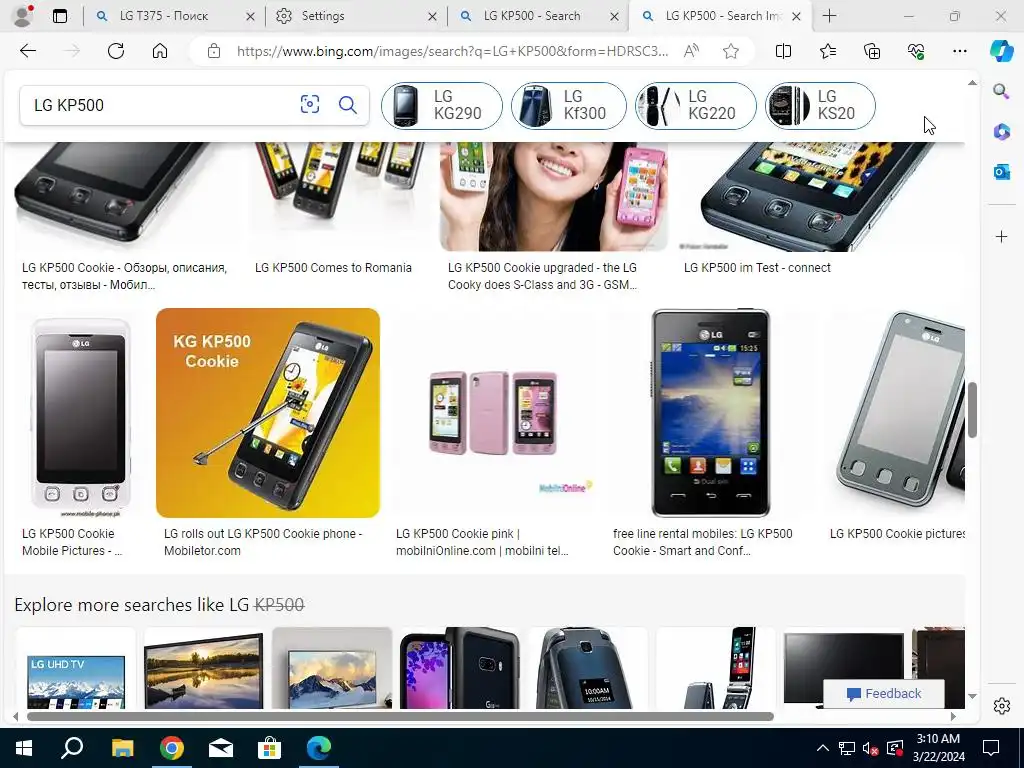Search by image using visual search icon
Viewport: 1024px width, 768px height.
[x=310, y=104]
